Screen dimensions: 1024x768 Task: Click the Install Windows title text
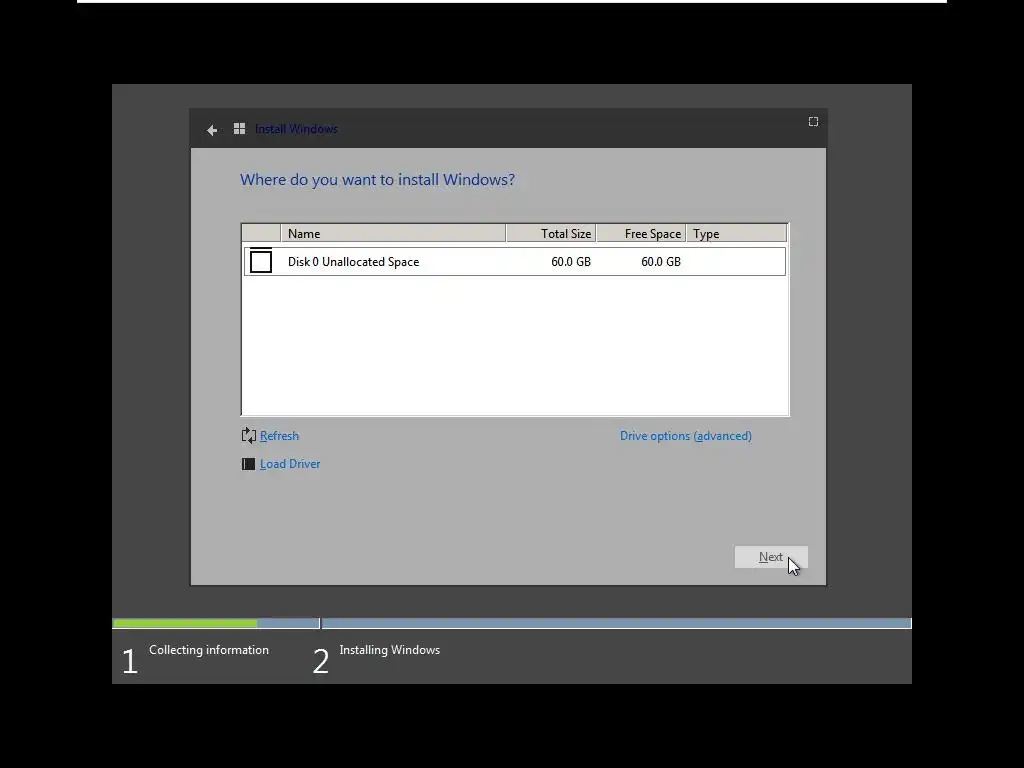pyautogui.click(x=296, y=129)
